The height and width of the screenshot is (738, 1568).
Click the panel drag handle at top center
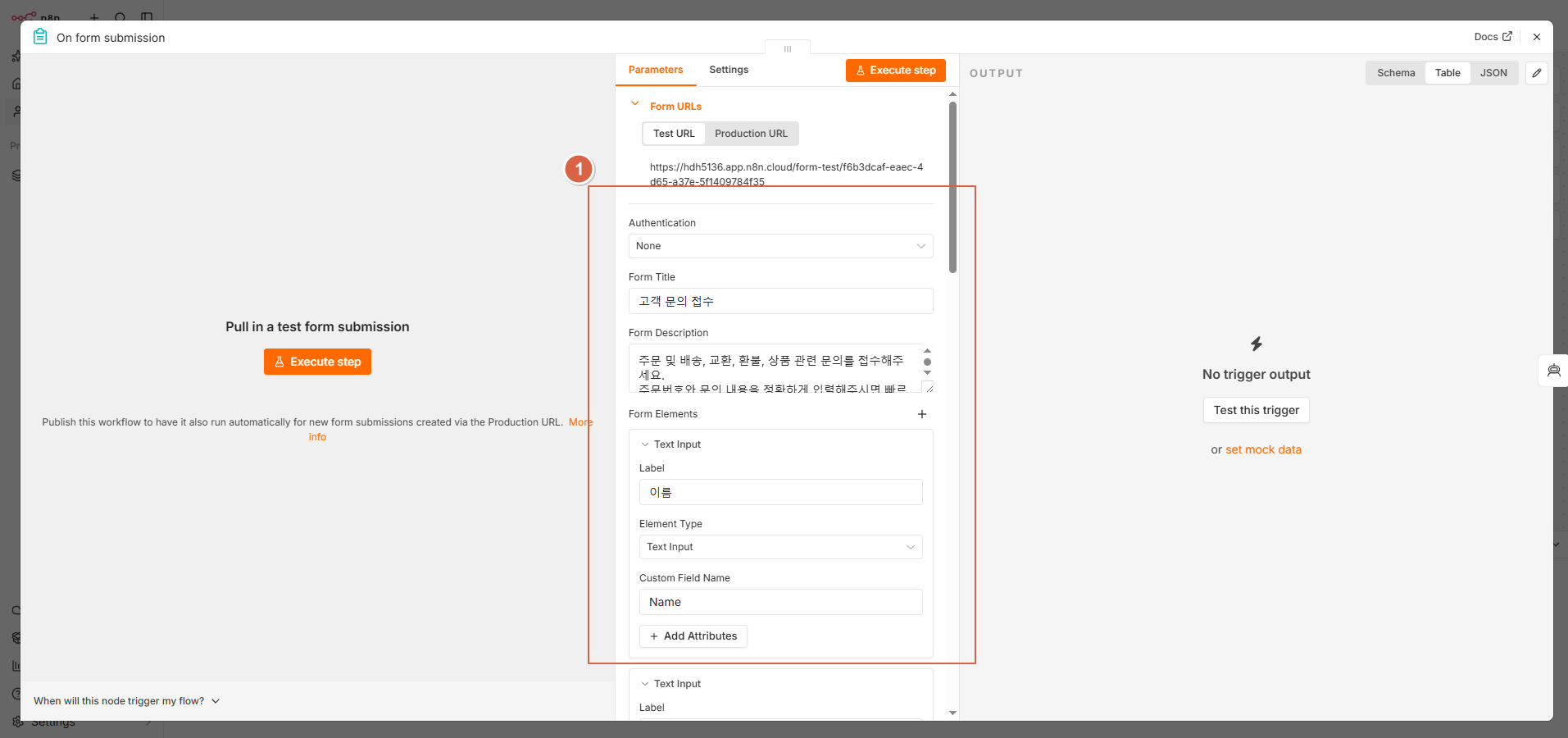(x=788, y=49)
